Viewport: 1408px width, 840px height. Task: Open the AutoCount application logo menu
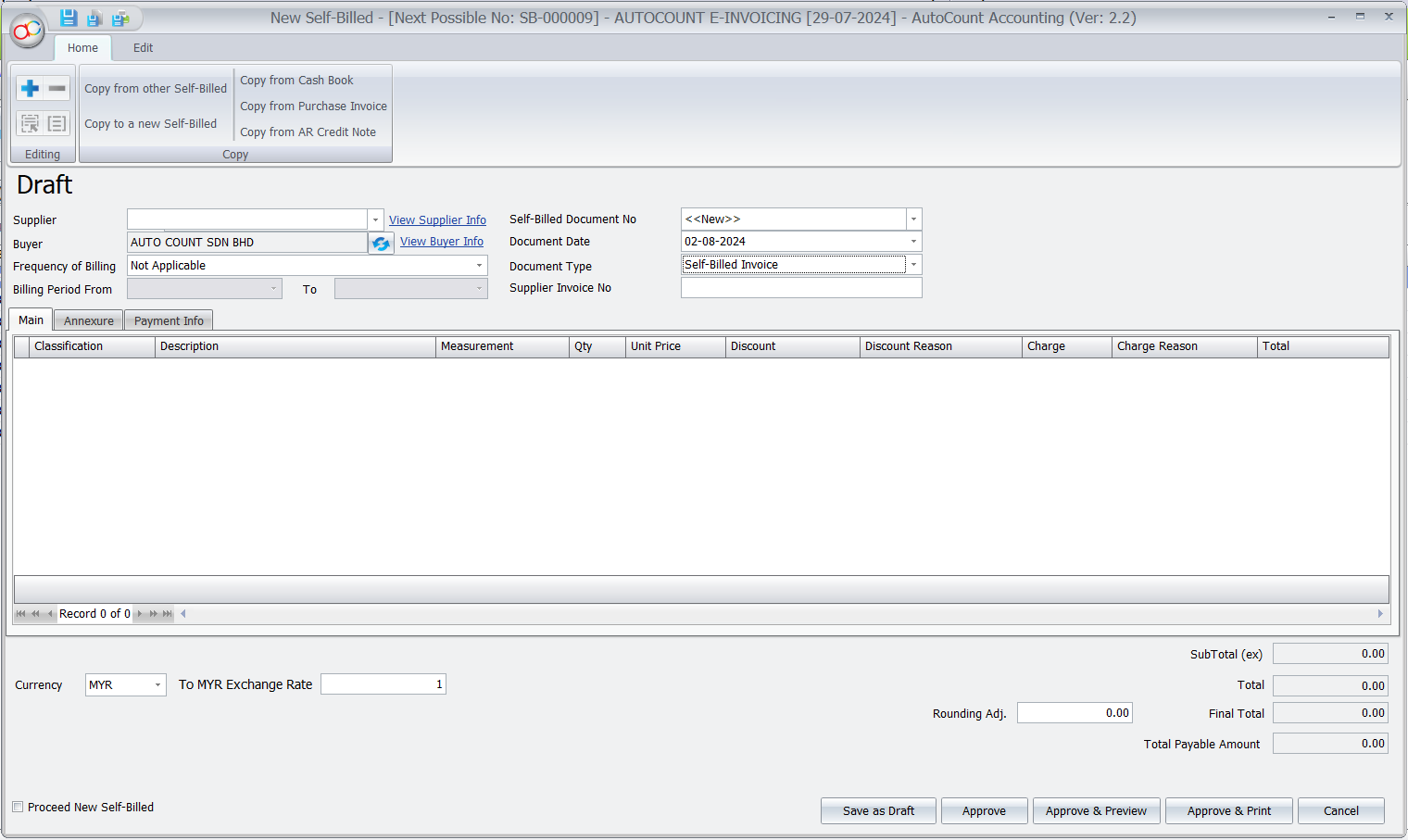click(x=27, y=31)
